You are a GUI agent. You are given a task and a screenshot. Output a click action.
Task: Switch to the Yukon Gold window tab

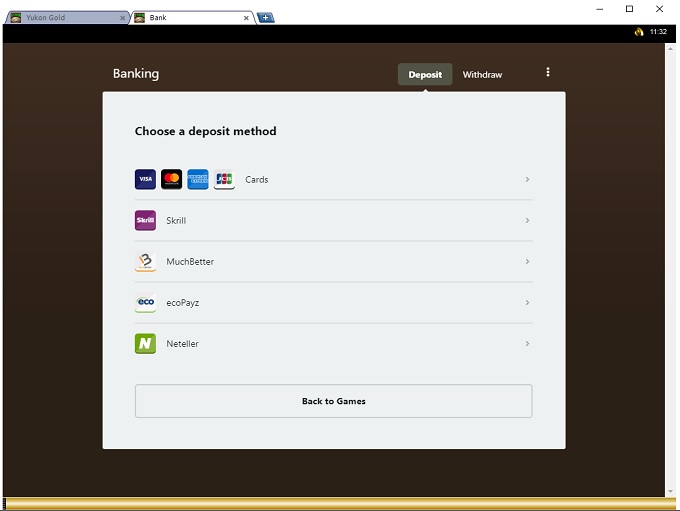[x=63, y=18]
